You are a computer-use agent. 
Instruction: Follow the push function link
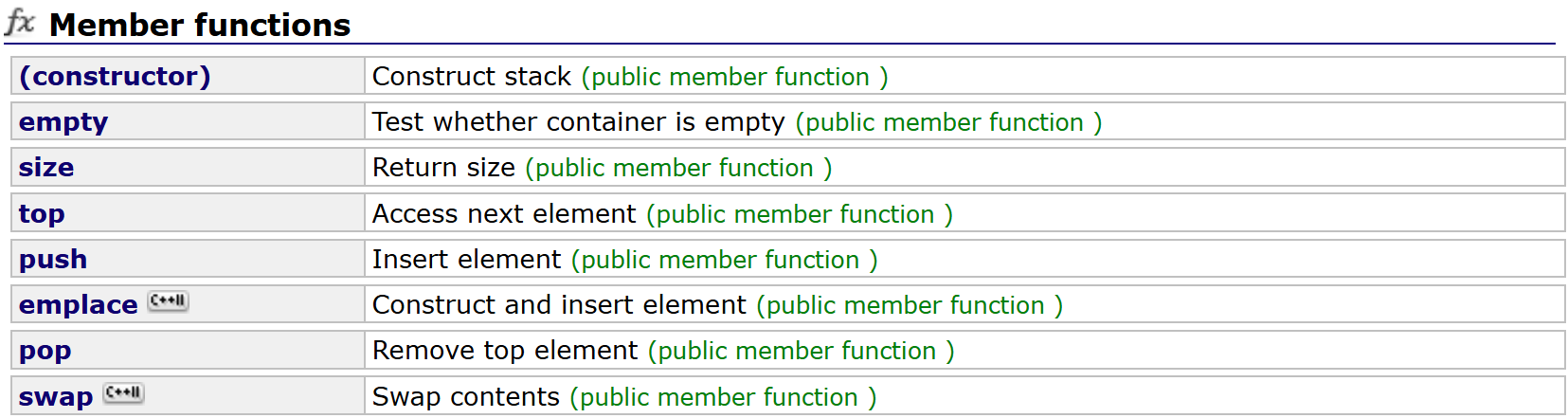(53, 260)
